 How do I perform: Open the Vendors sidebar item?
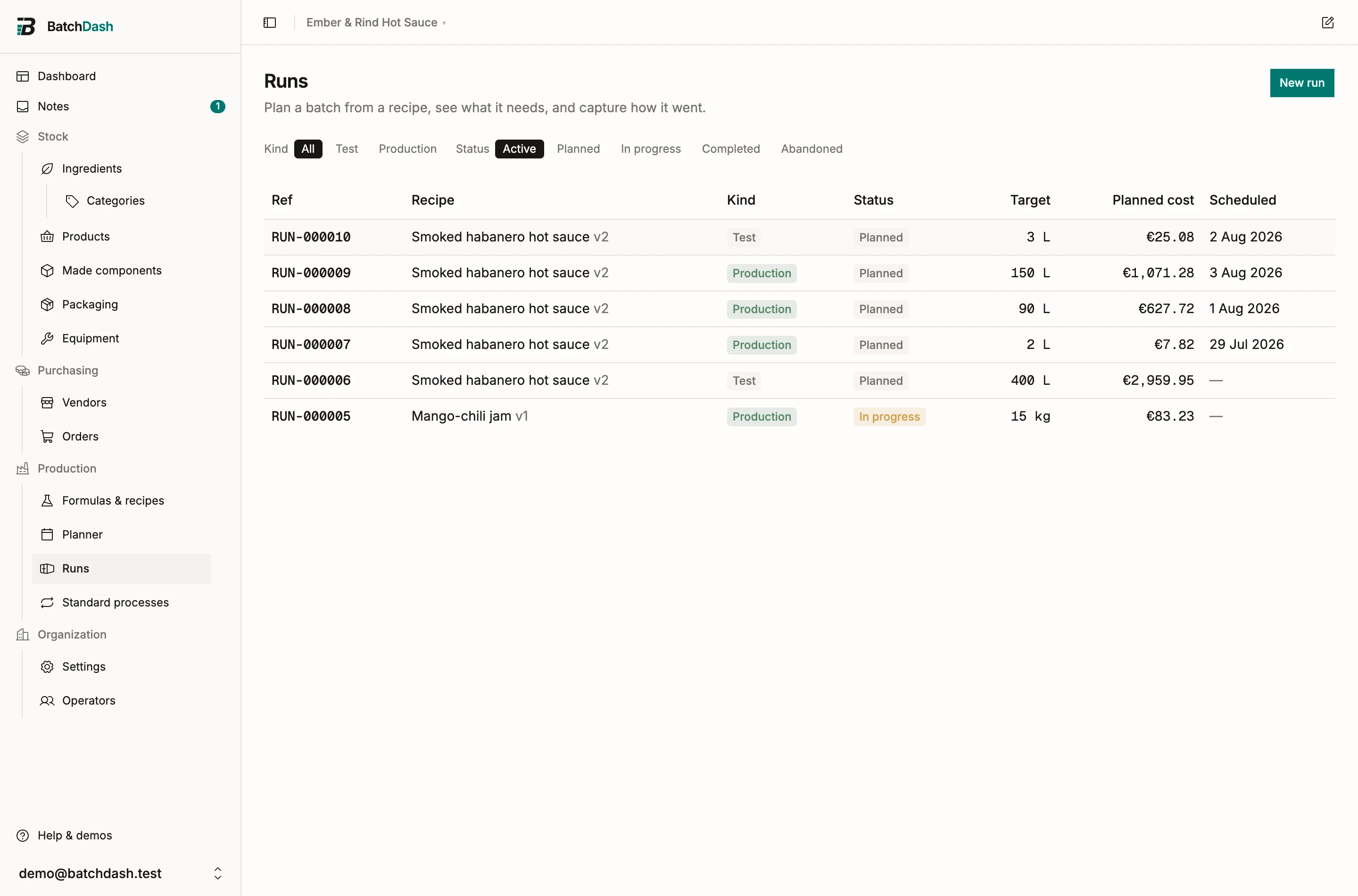pyautogui.click(x=121, y=402)
